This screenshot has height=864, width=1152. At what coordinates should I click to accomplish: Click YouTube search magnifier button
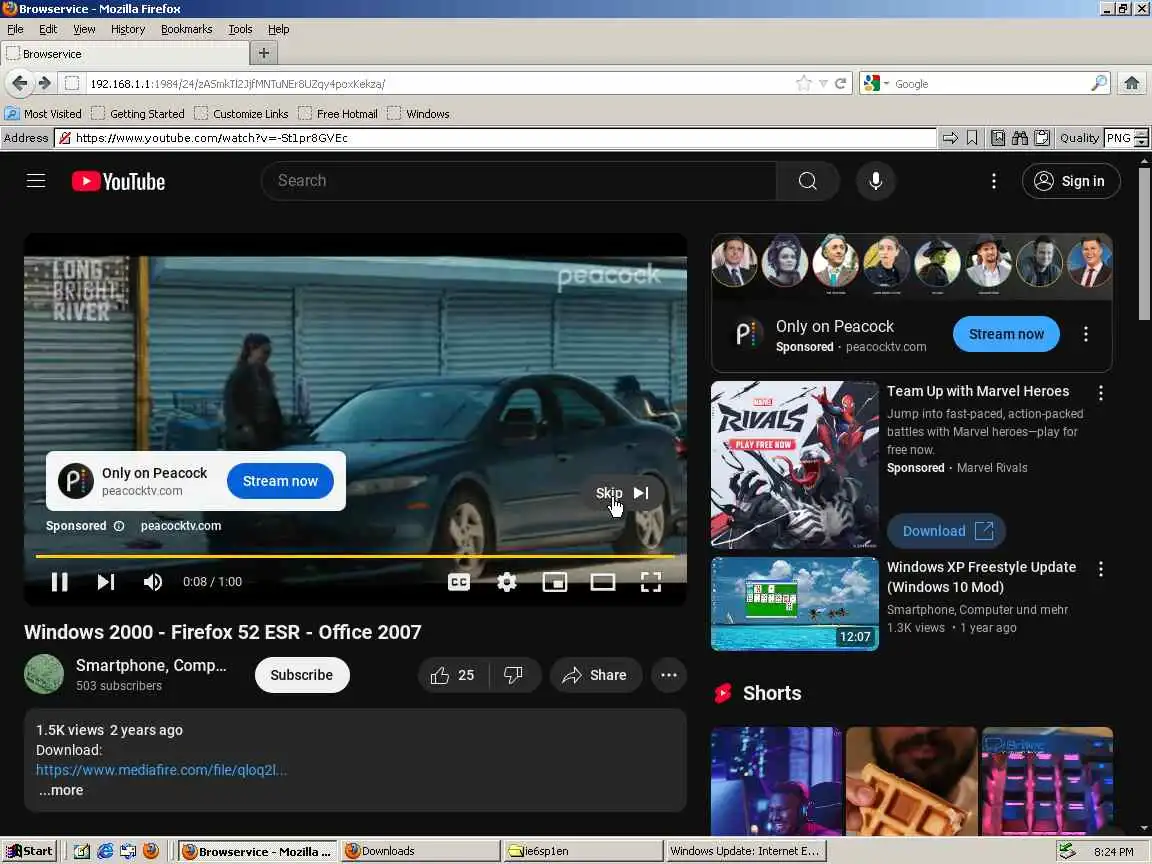807,181
